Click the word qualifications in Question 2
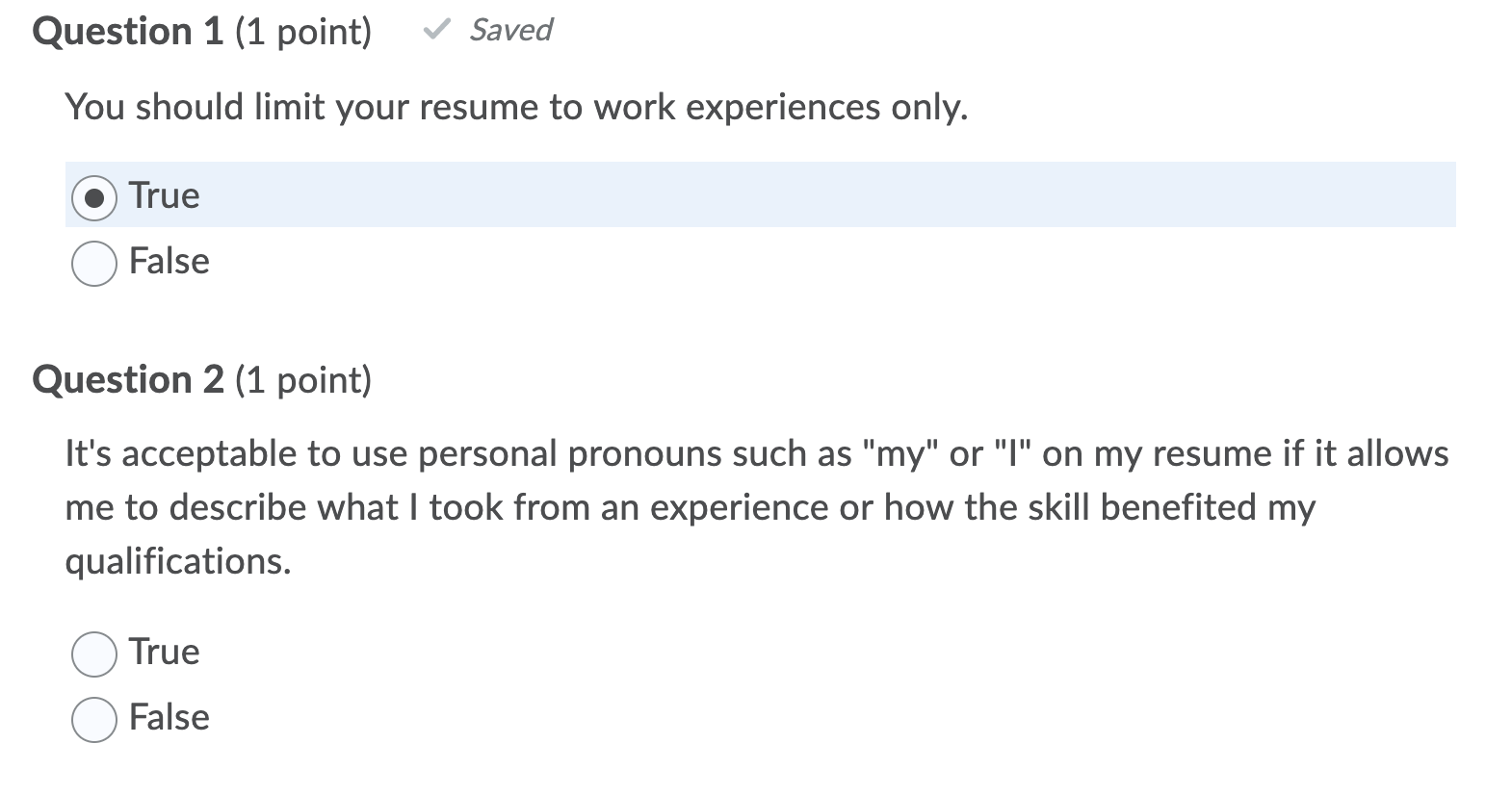Viewport: 1512px width, 795px height. pyautogui.click(x=178, y=562)
